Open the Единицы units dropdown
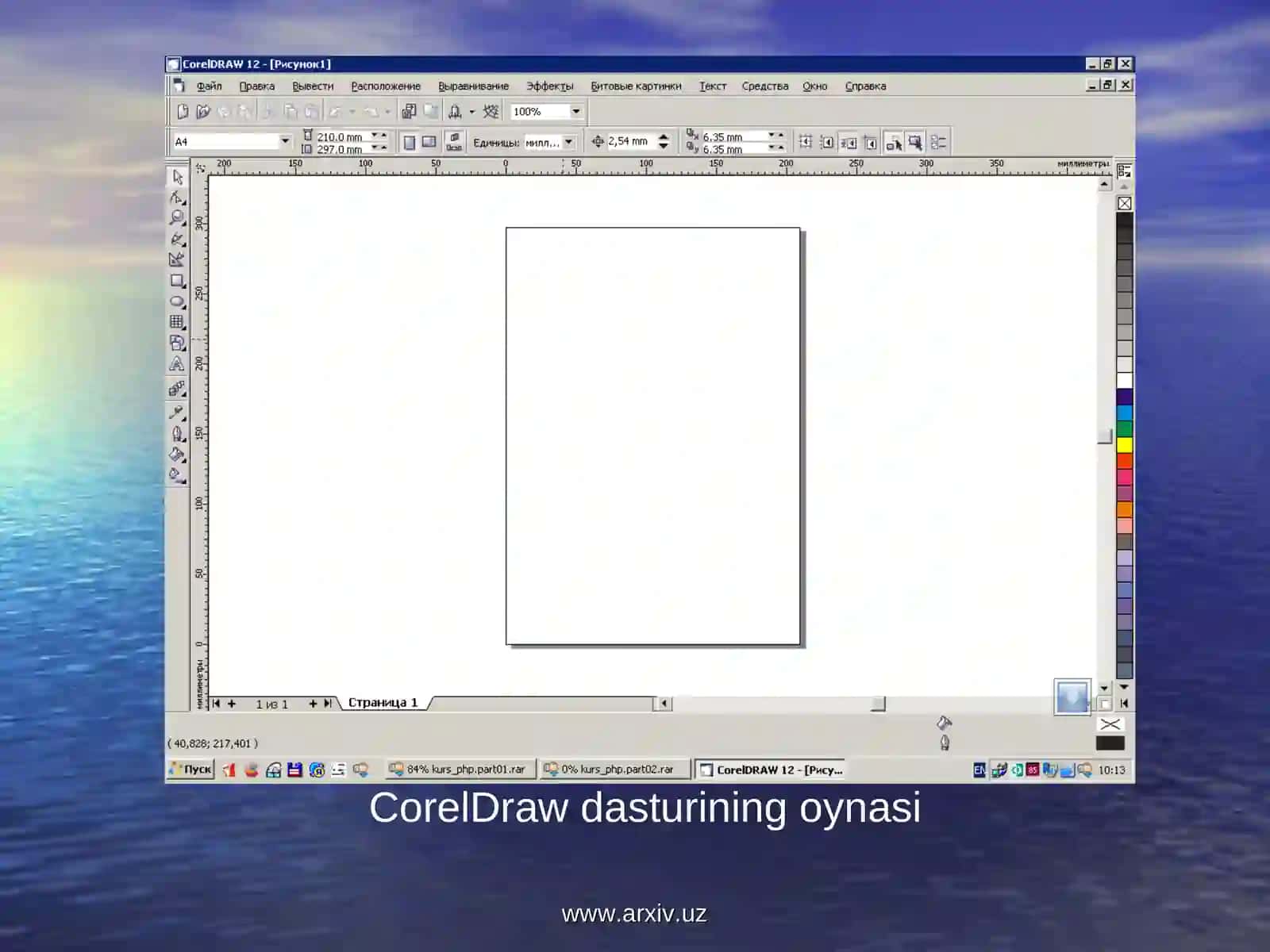Image resolution: width=1270 pixels, height=952 pixels. tap(568, 142)
